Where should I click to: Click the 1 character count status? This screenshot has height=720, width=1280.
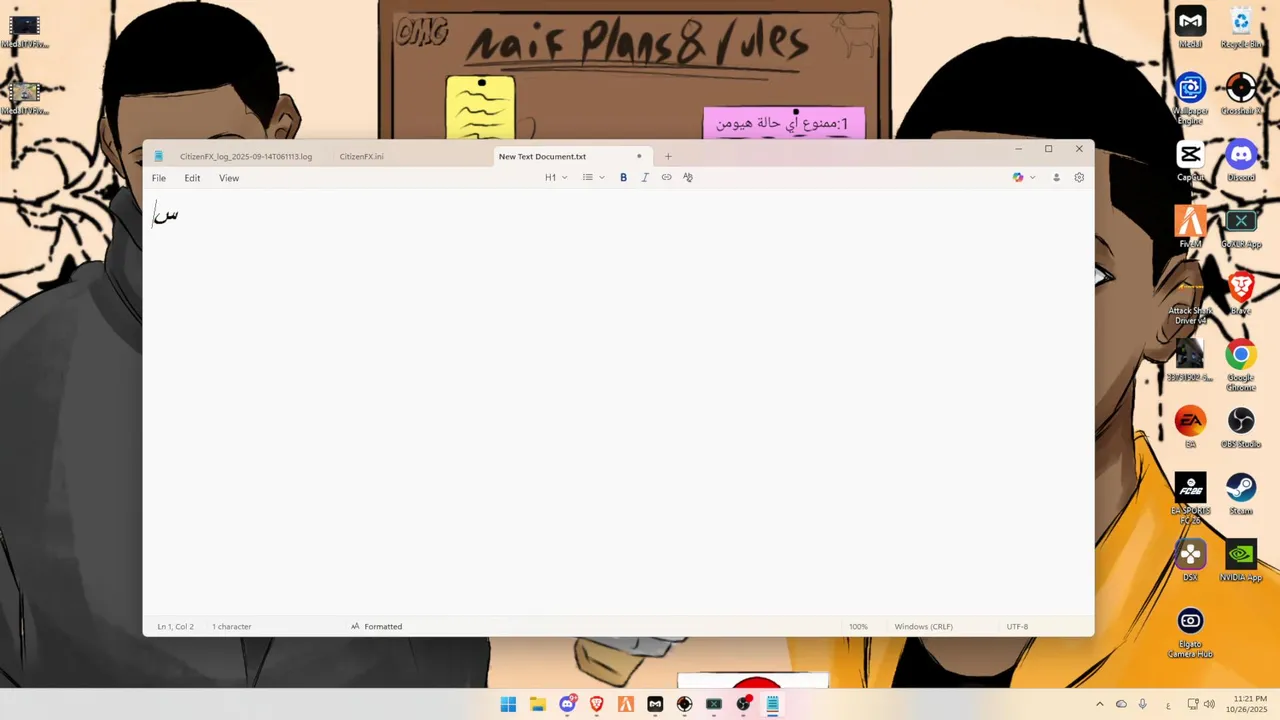click(x=231, y=627)
